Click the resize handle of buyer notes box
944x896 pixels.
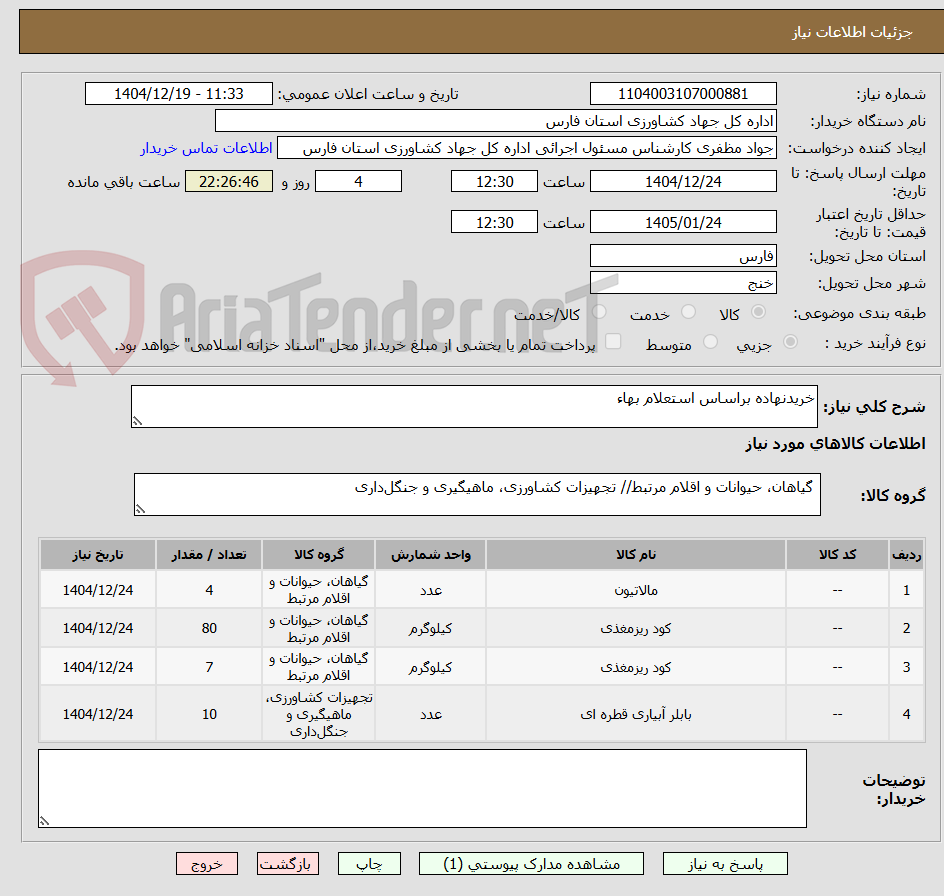click(x=44, y=821)
